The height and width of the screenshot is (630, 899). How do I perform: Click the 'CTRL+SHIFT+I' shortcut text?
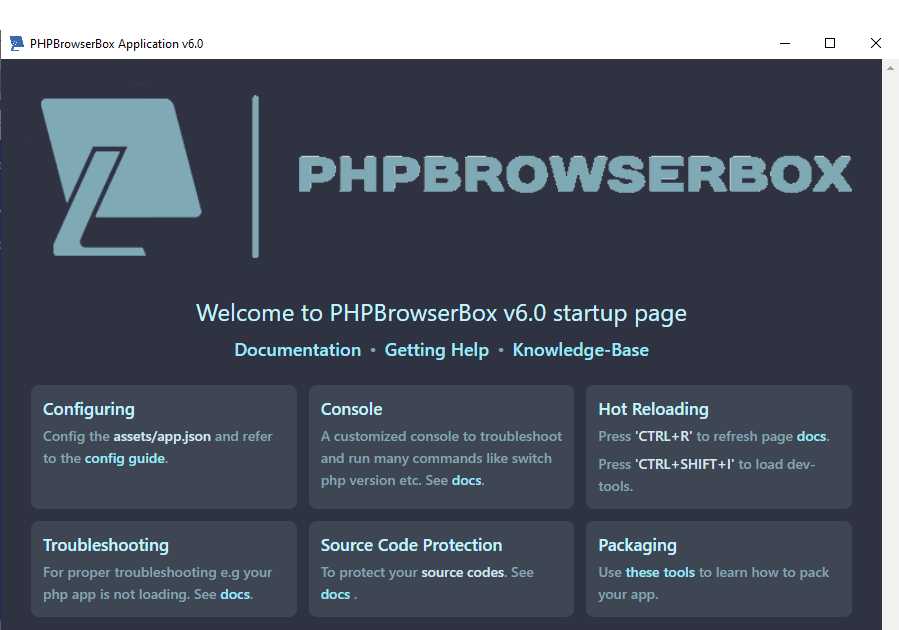pyautogui.click(x=685, y=464)
